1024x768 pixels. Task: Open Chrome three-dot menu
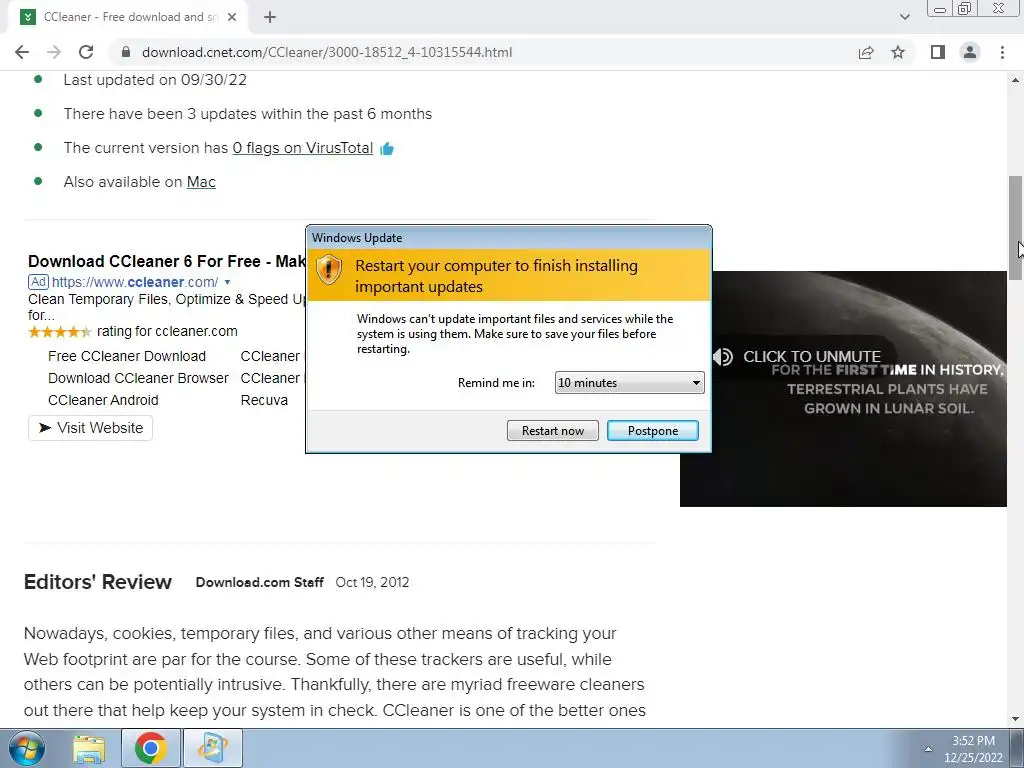point(1002,52)
